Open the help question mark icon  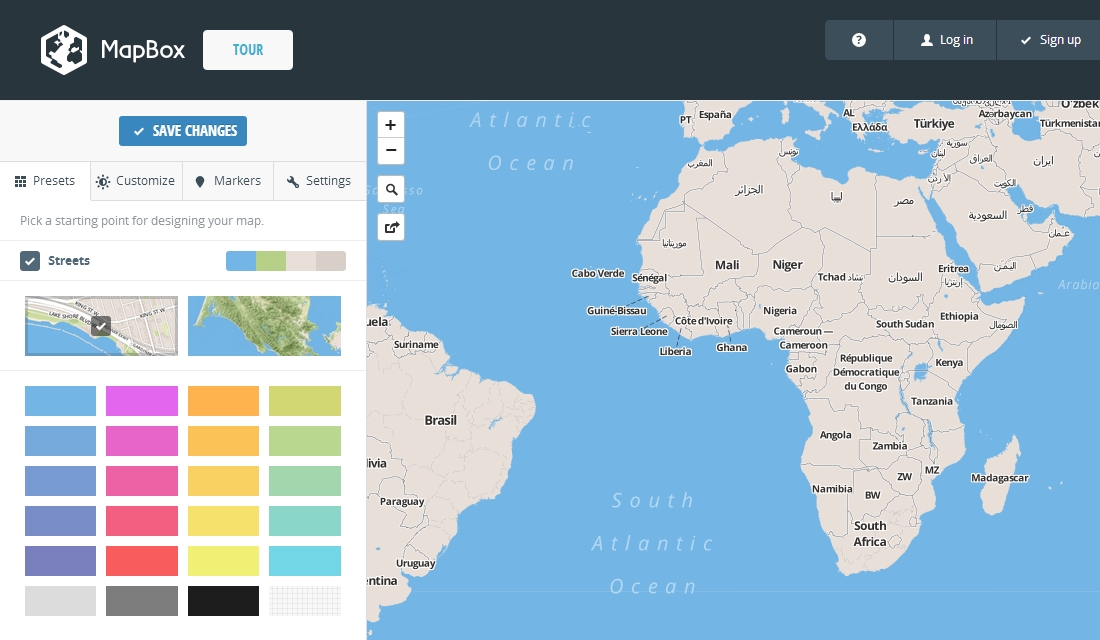point(858,40)
